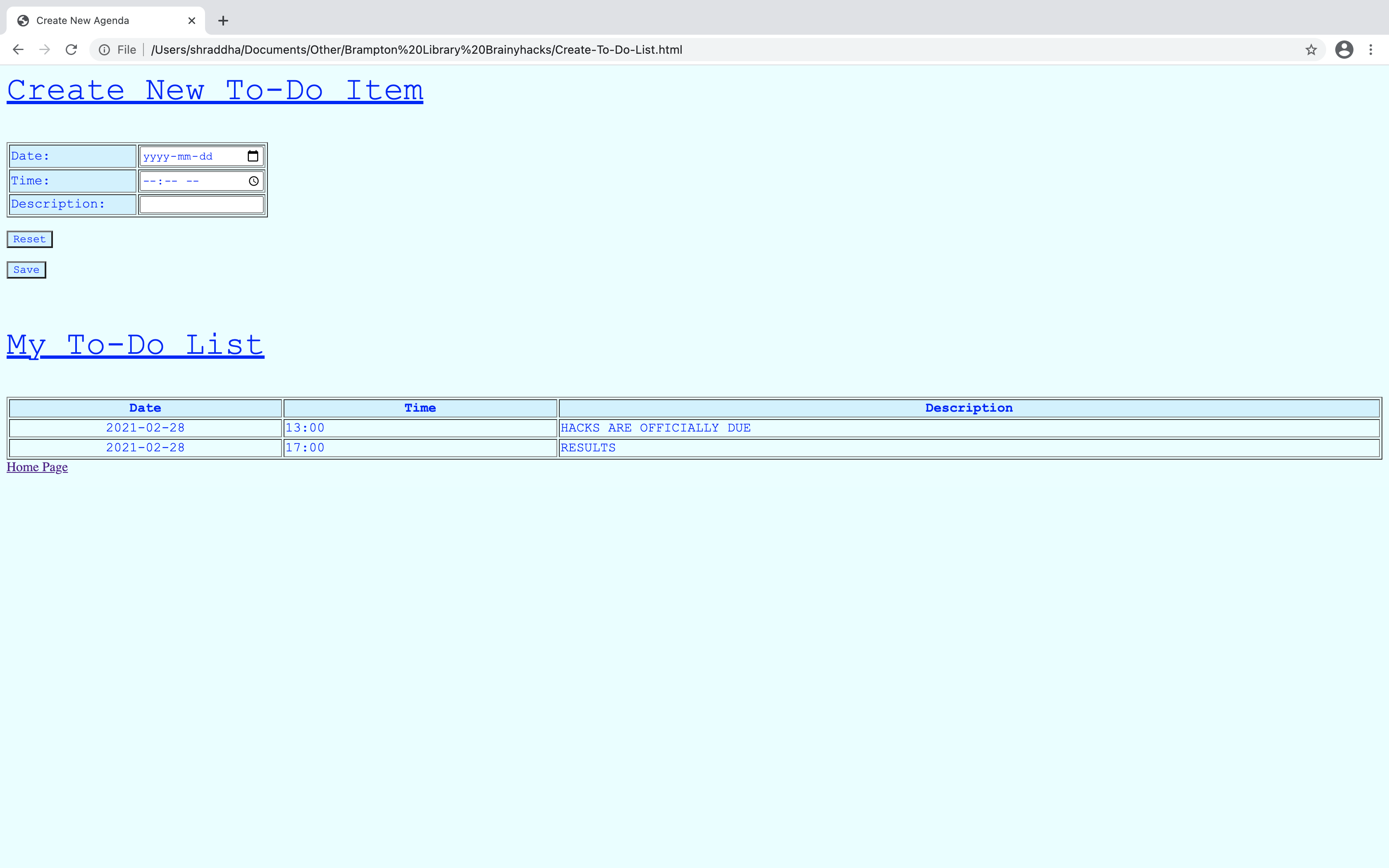Open the Chrome profile avatar
Image resolution: width=1389 pixels, height=868 pixels.
pos(1344,50)
